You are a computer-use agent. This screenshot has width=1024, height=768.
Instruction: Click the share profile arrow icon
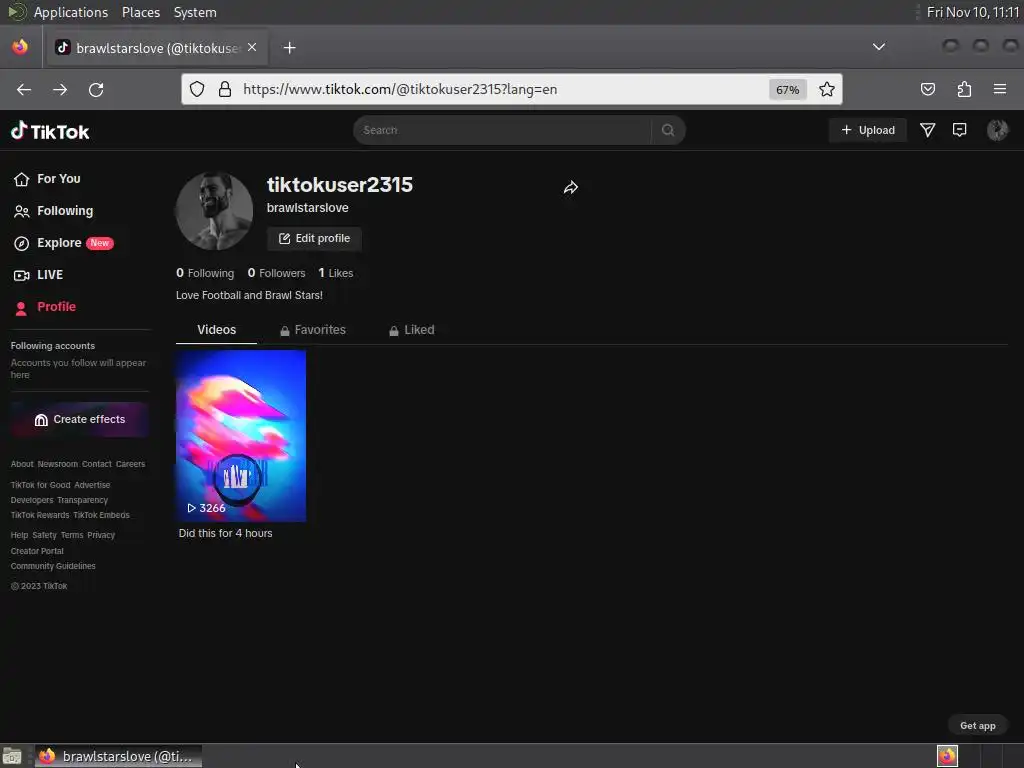coord(571,188)
